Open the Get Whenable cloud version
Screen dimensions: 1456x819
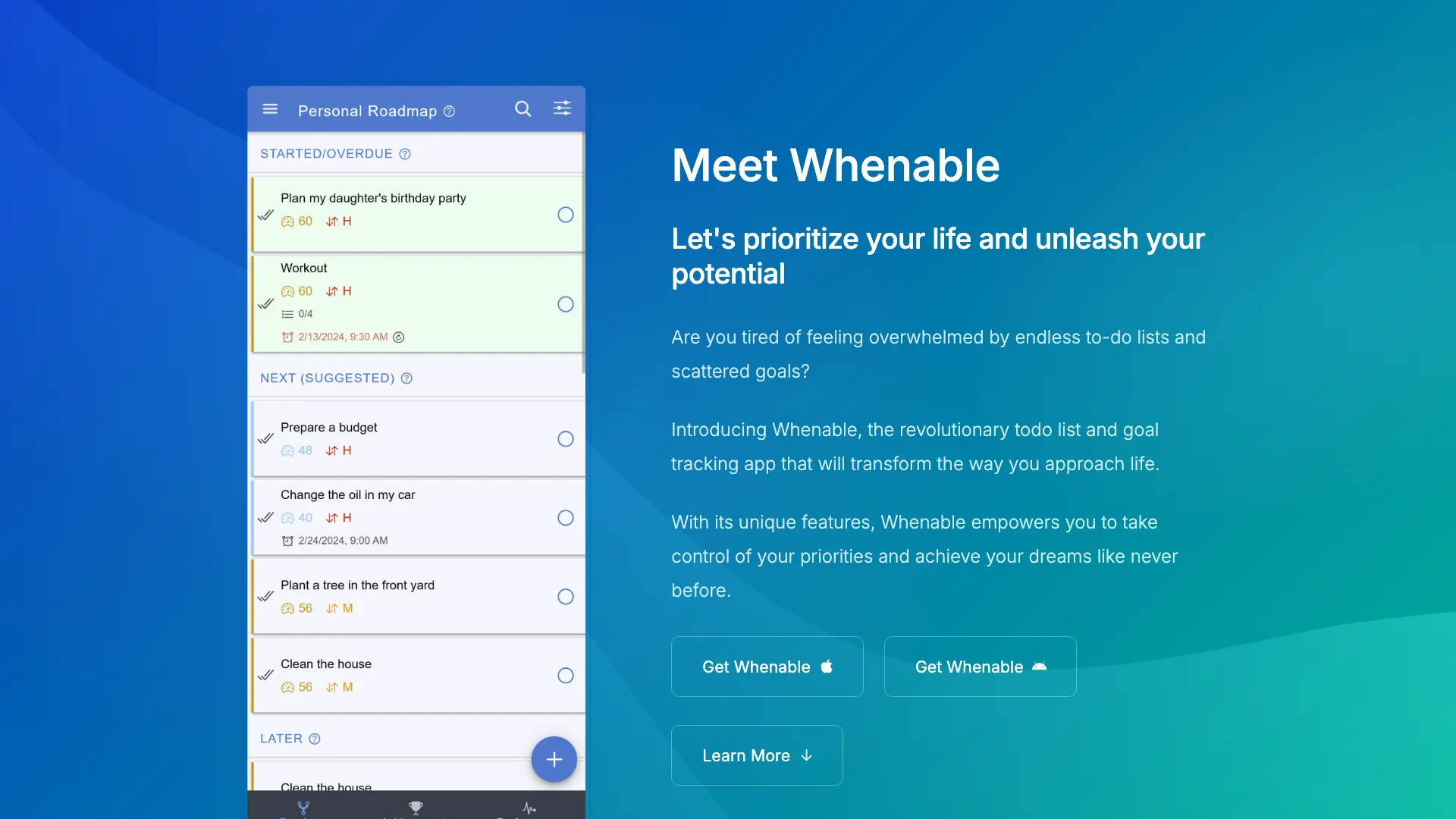[980, 666]
